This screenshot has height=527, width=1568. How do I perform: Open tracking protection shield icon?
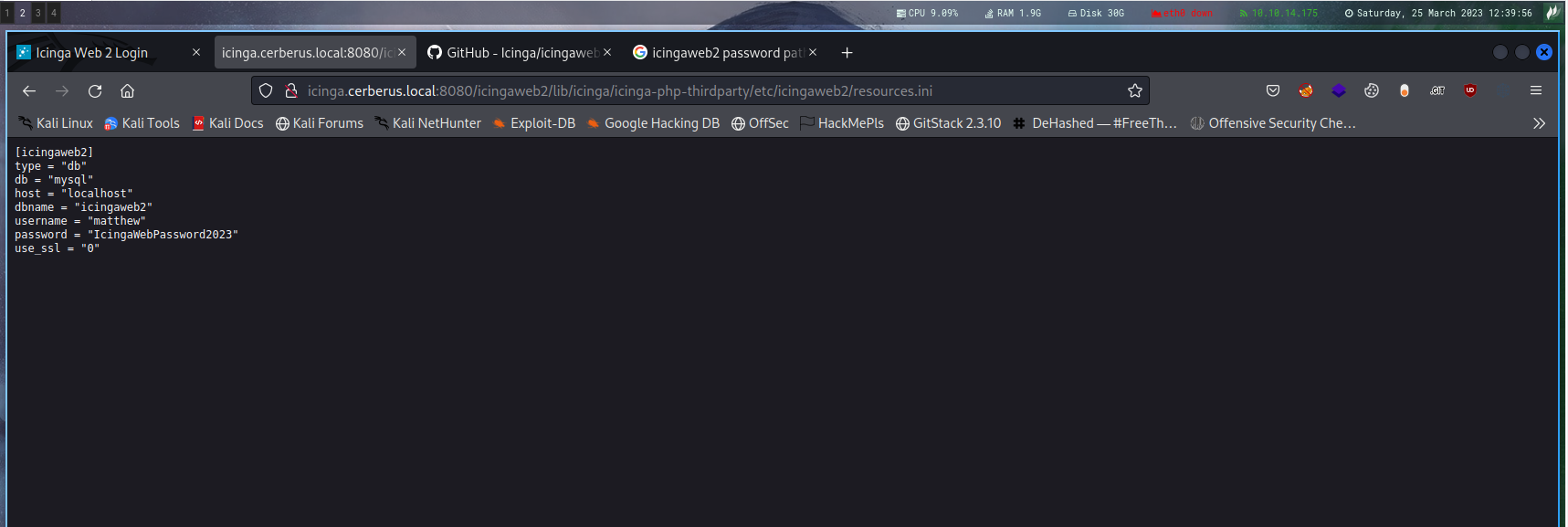(266, 90)
